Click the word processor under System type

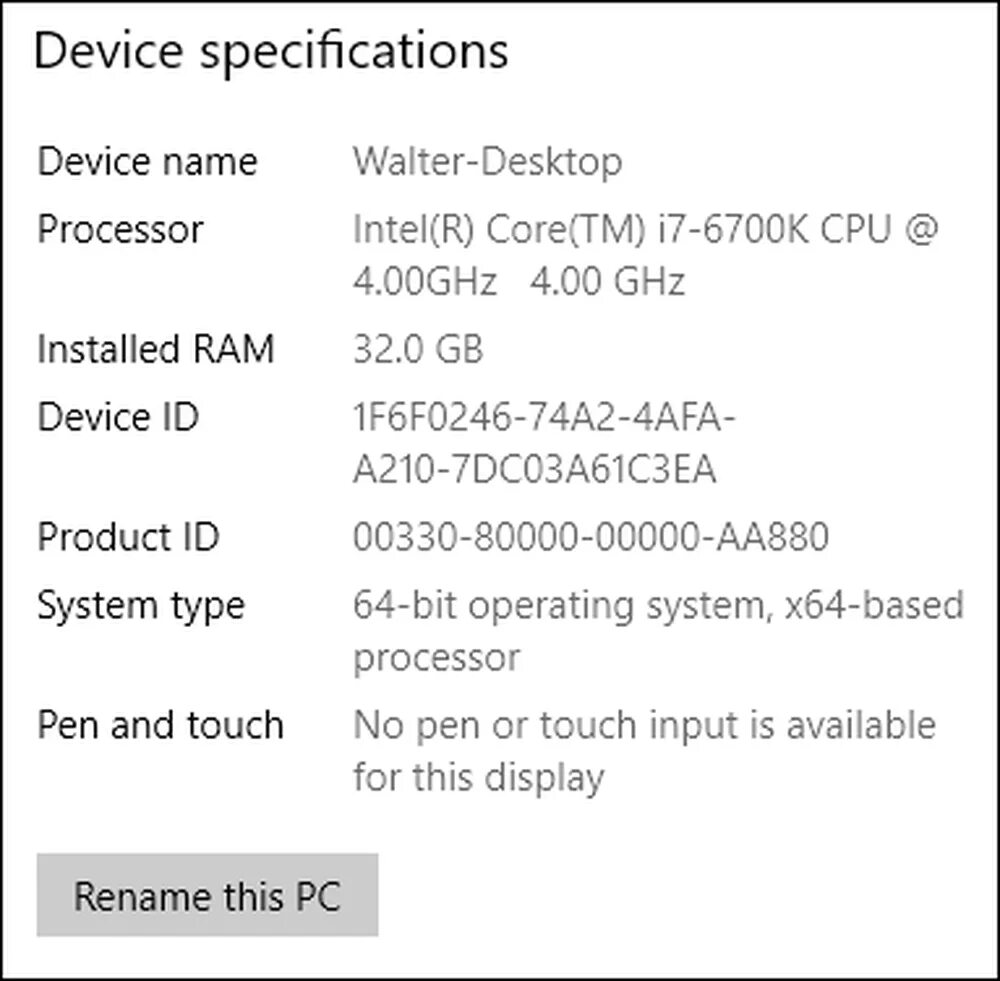coord(436,658)
